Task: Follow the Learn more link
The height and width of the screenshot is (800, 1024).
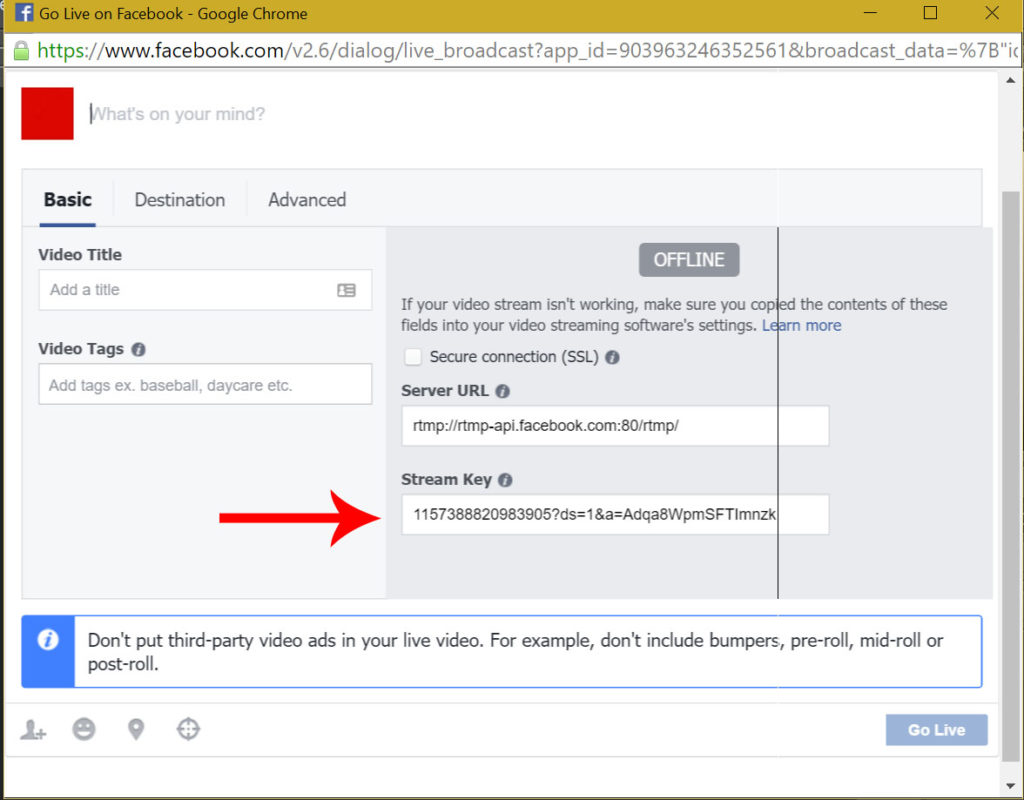Action: 801,325
